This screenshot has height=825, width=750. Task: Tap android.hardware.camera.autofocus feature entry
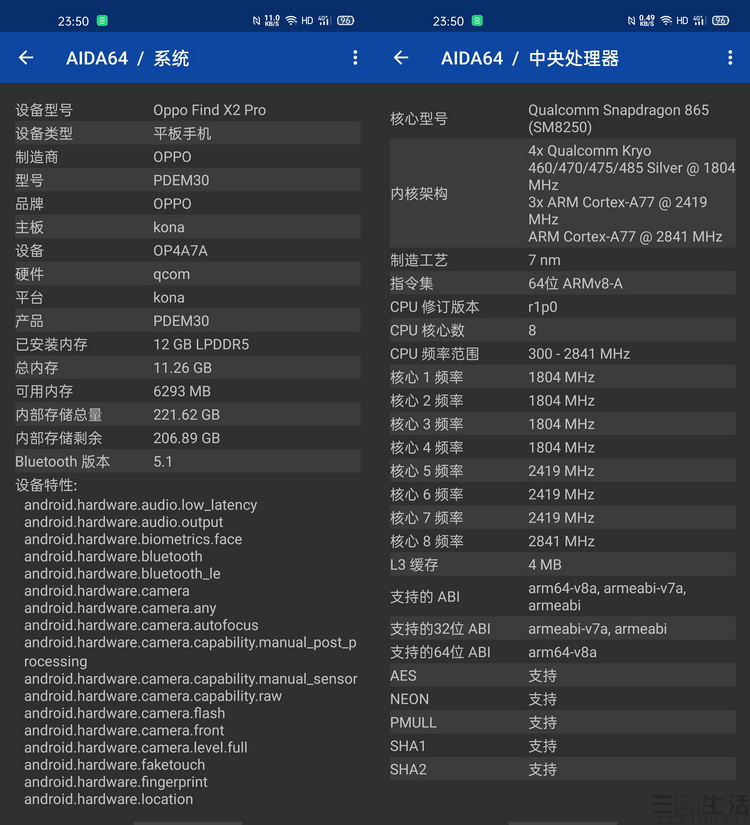click(141, 625)
